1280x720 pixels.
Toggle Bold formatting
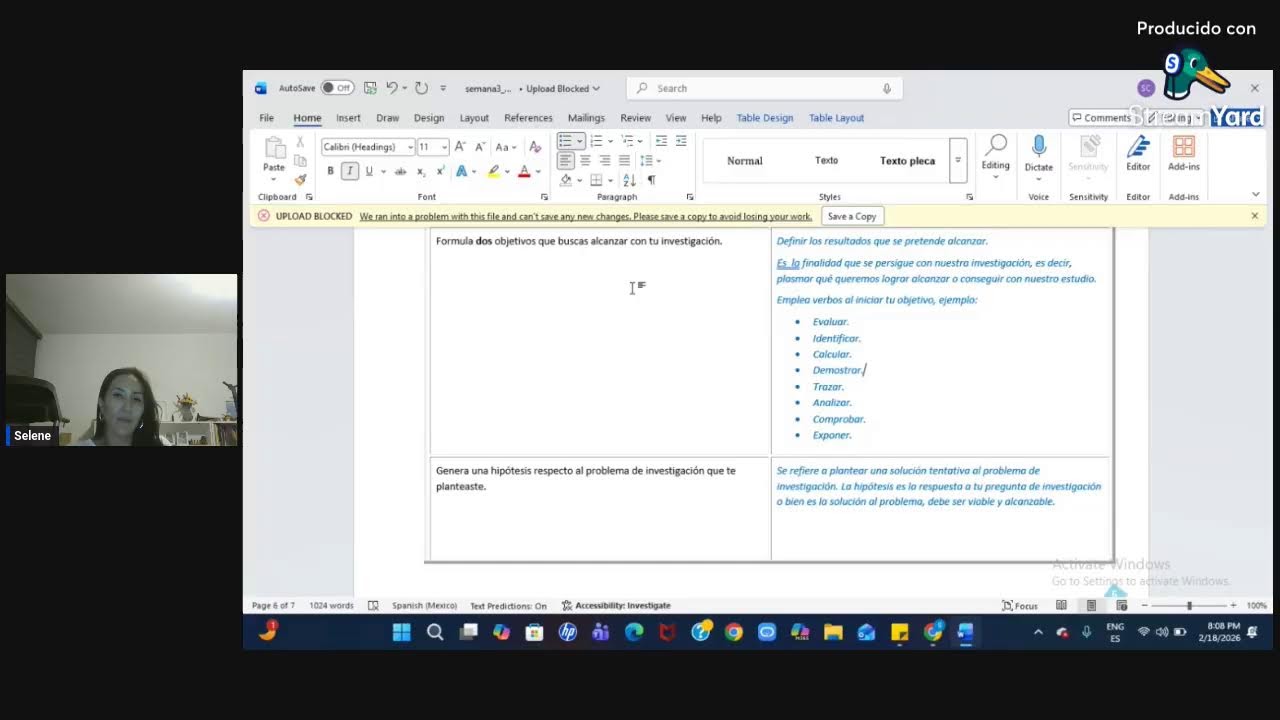(330, 171)
